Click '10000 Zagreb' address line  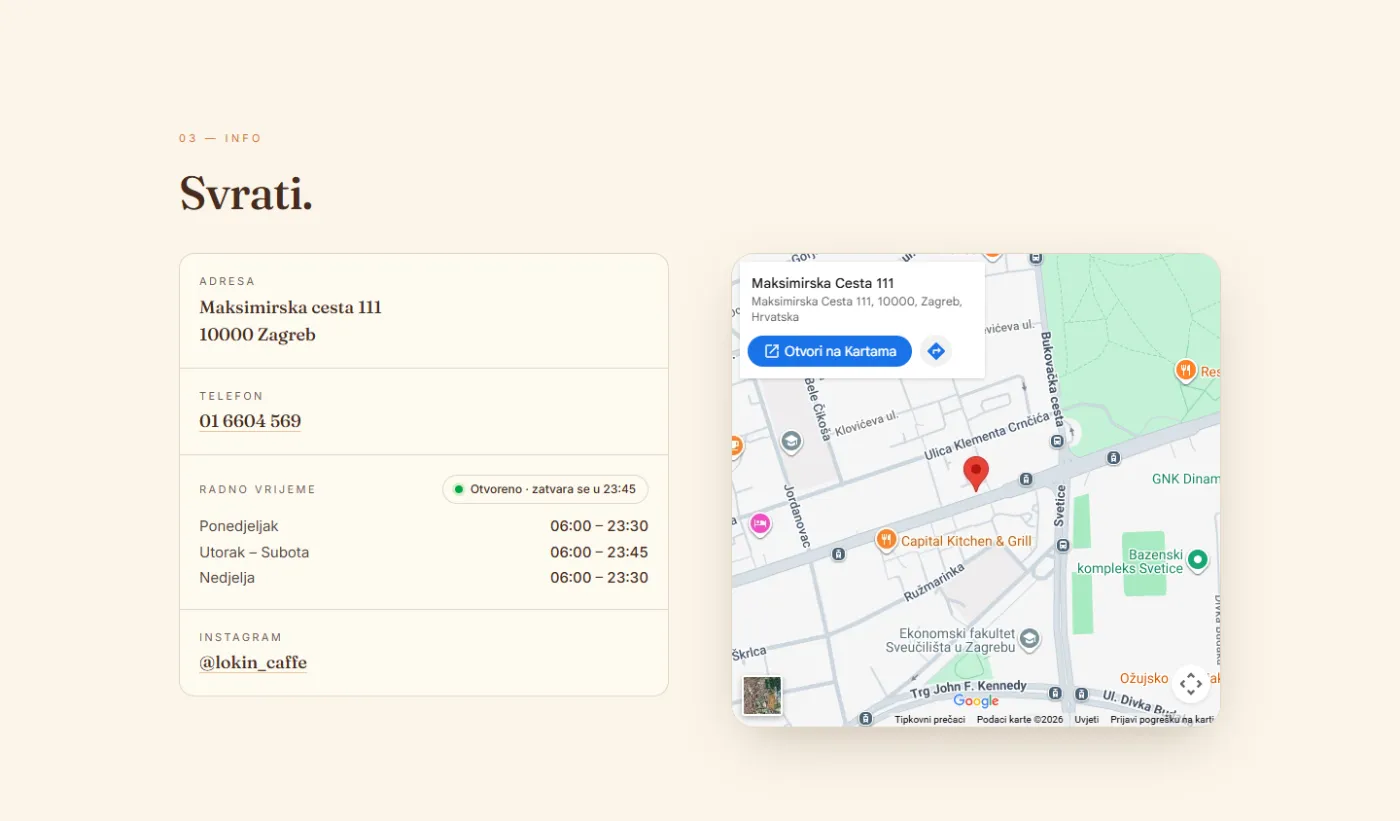257,334
